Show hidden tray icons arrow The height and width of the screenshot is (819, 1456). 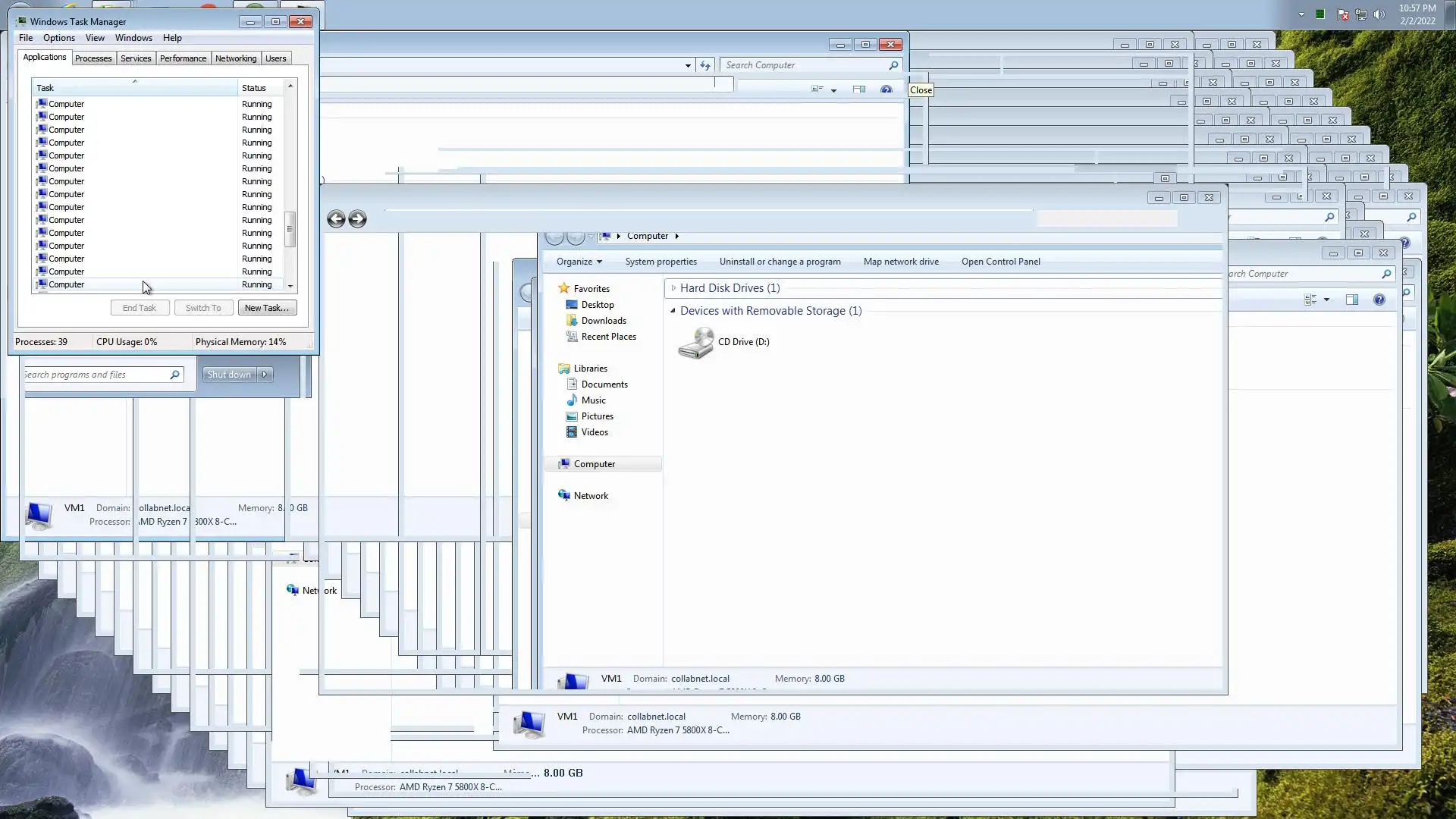(x=1301, y=14)
